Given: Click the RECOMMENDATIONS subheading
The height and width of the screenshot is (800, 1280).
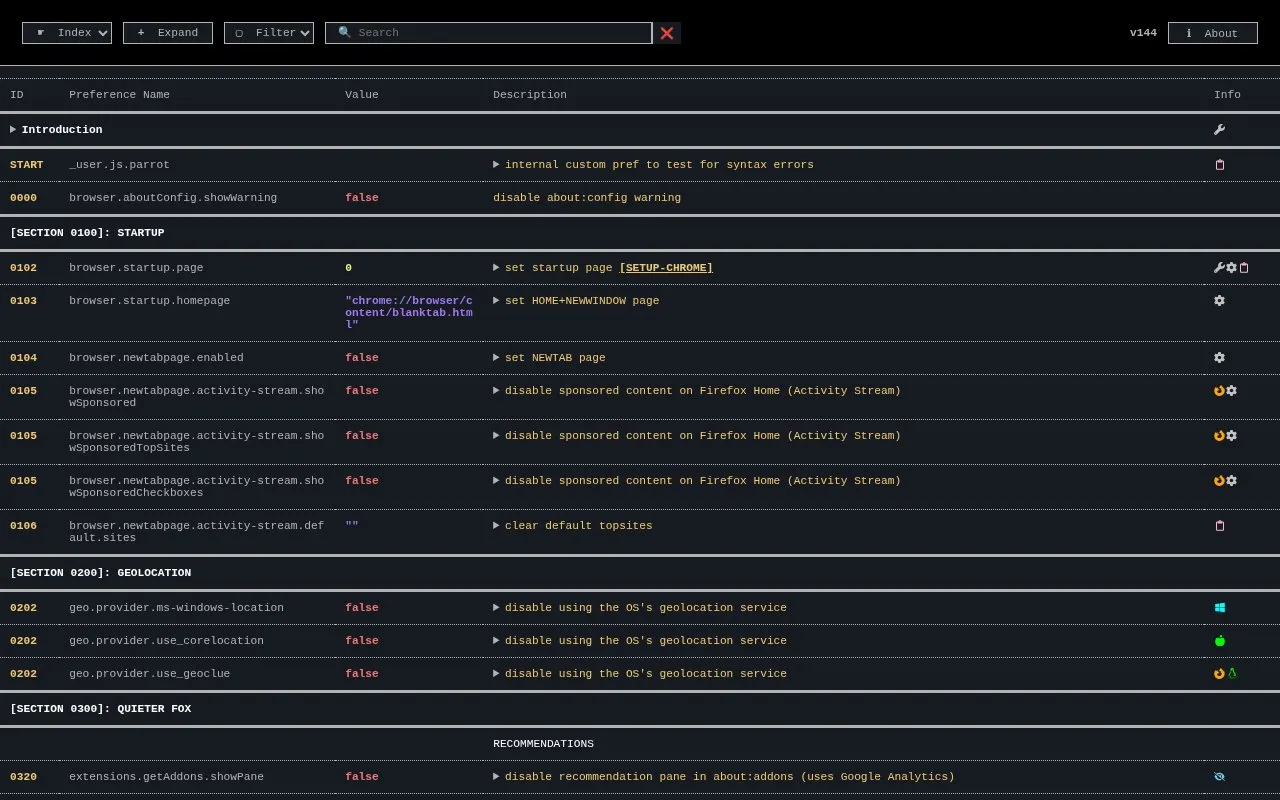Looking at the screenshot, I should (x=543, y=744).
